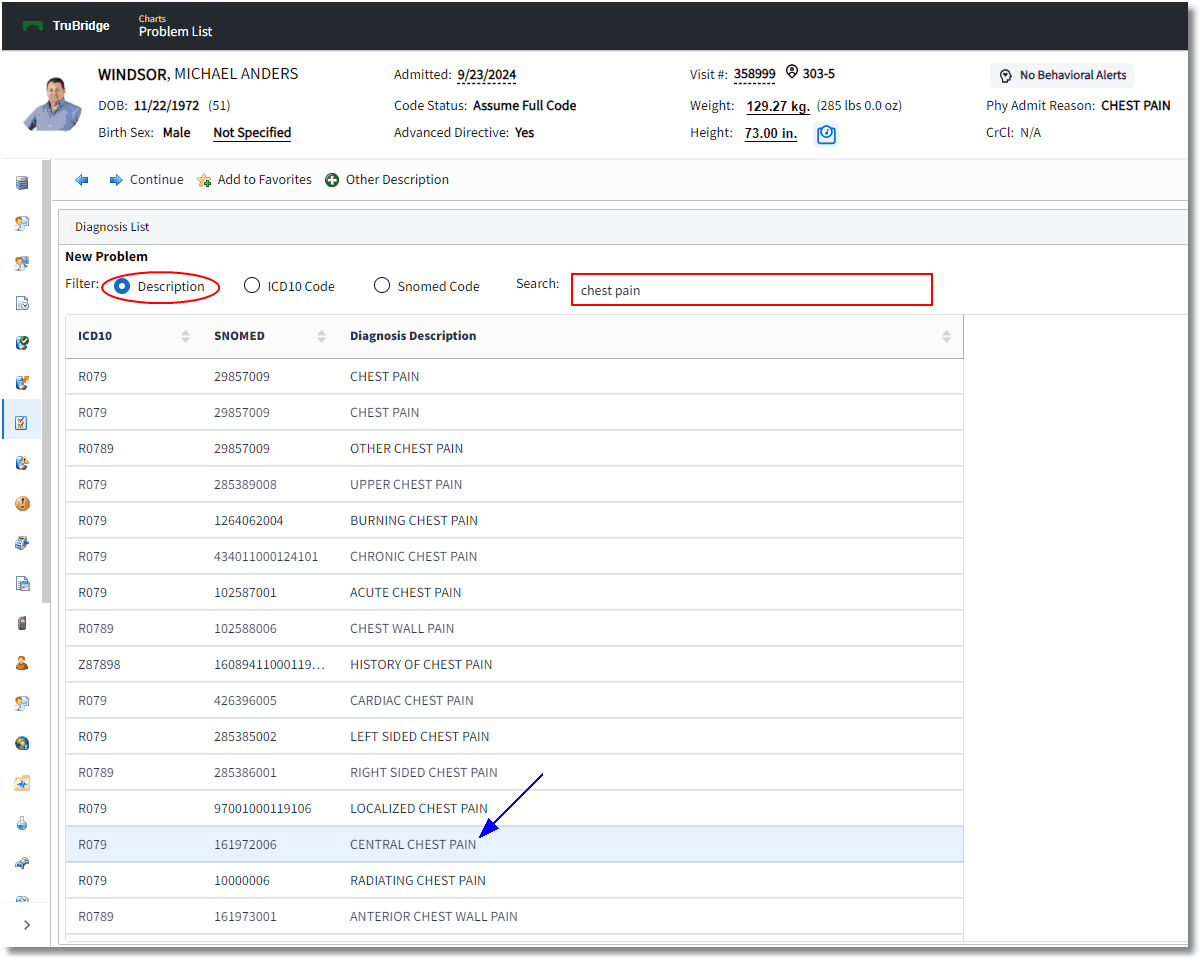Select the Snomed Code filter radio button

tap(382, 286)
